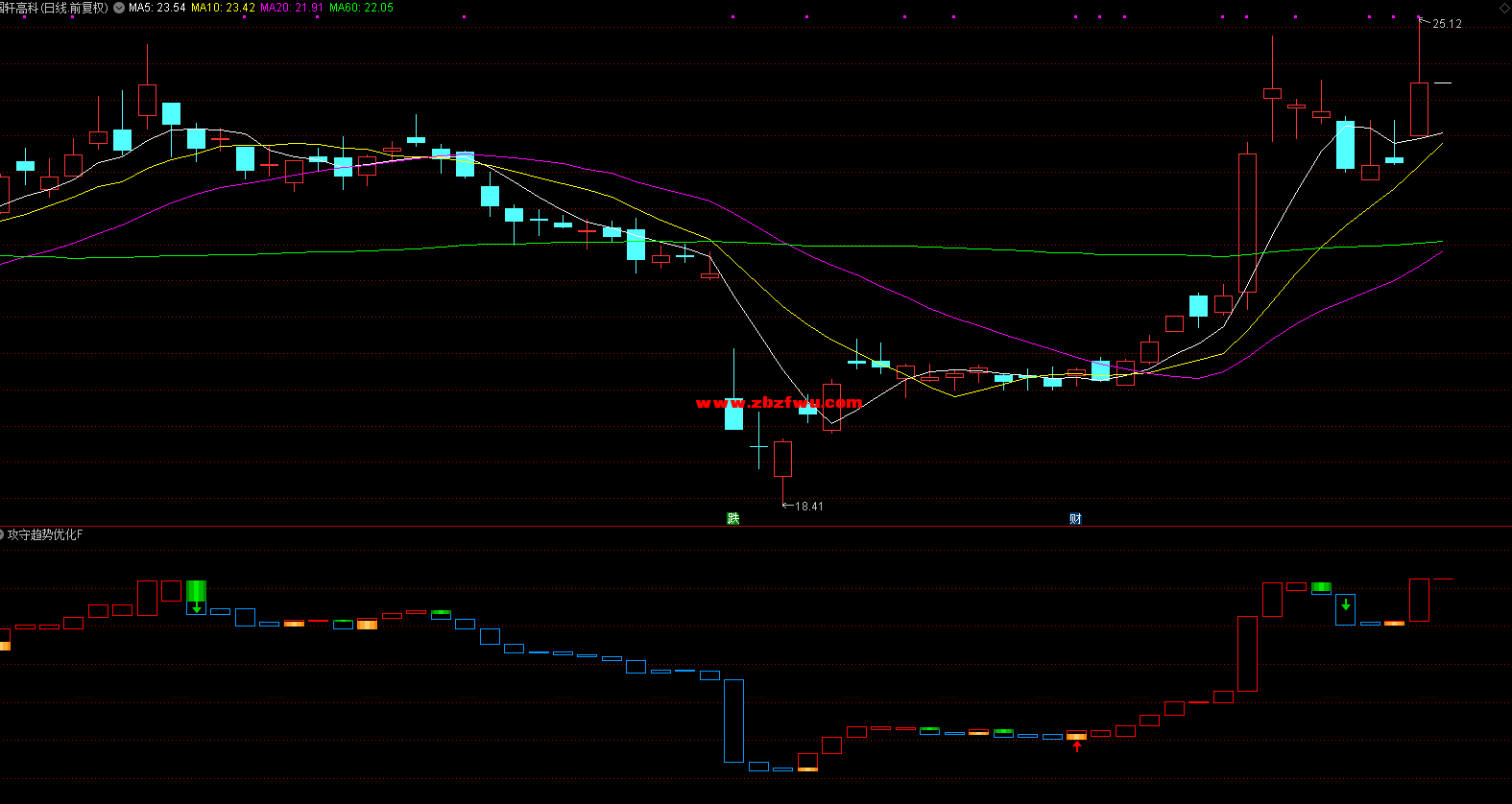Click the '攻守趋势优化F' indicator name
The width and height of the screenshot is (1512, 804).
coord(45,534)
